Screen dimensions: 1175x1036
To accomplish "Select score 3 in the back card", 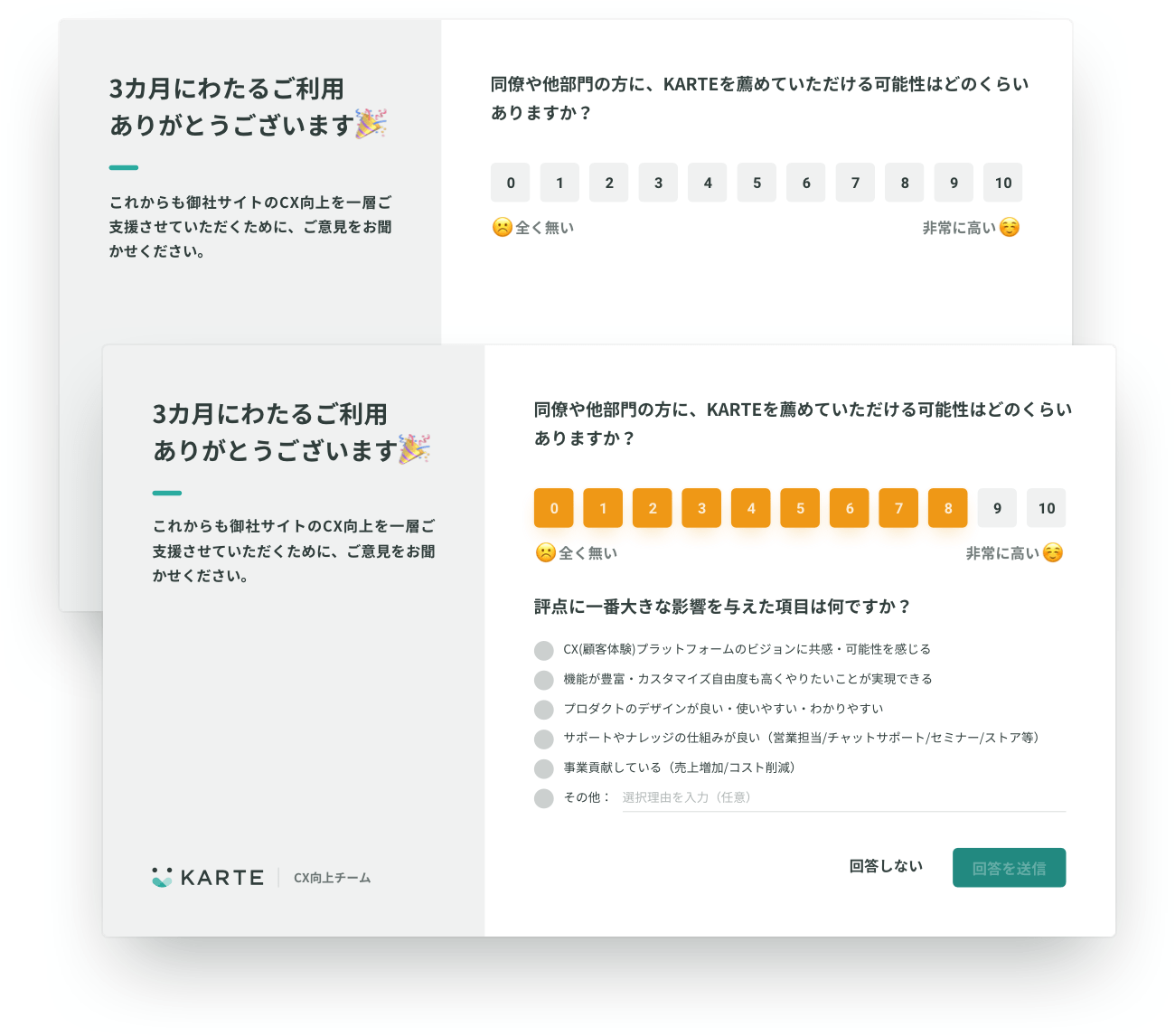I will (658, 183).
